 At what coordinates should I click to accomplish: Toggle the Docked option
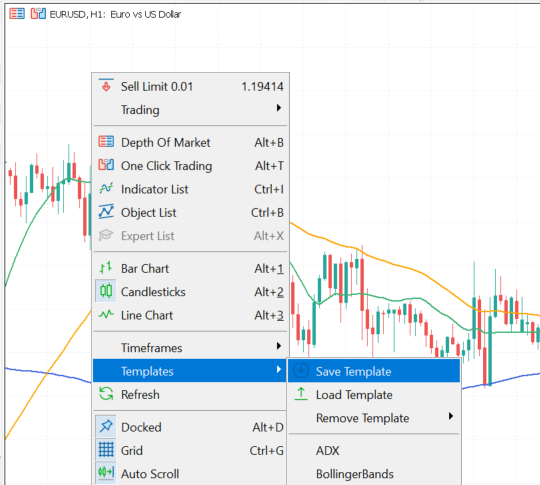tap(190, 427)
